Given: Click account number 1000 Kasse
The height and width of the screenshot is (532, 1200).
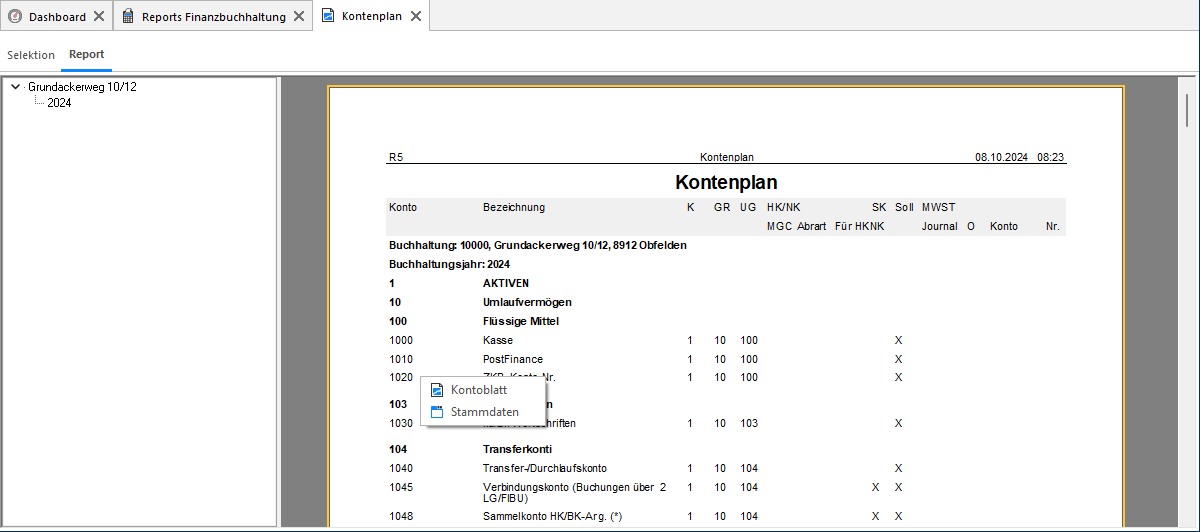Looking at the screenshot, I should [400, 340].
